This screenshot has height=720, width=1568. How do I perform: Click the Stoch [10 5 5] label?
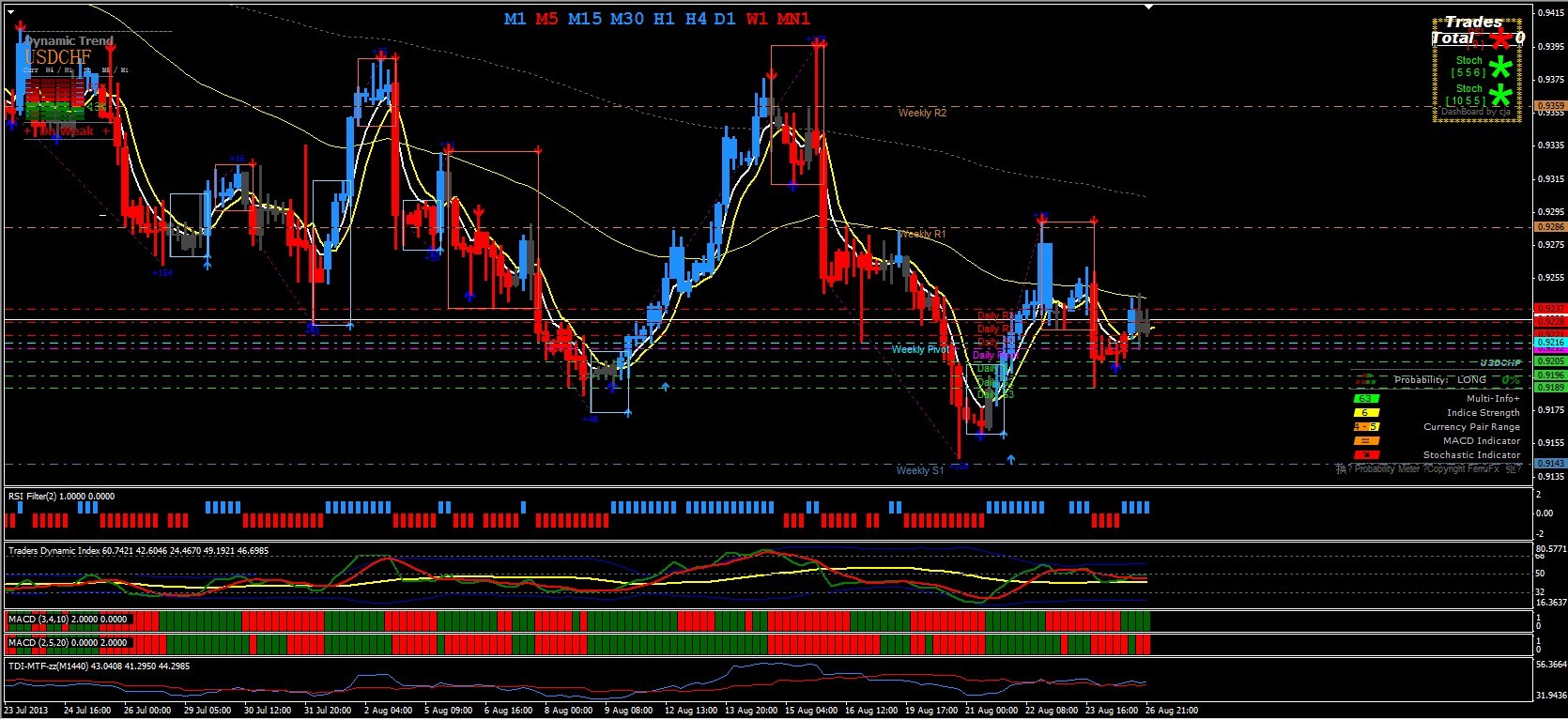coord(1468,95)
